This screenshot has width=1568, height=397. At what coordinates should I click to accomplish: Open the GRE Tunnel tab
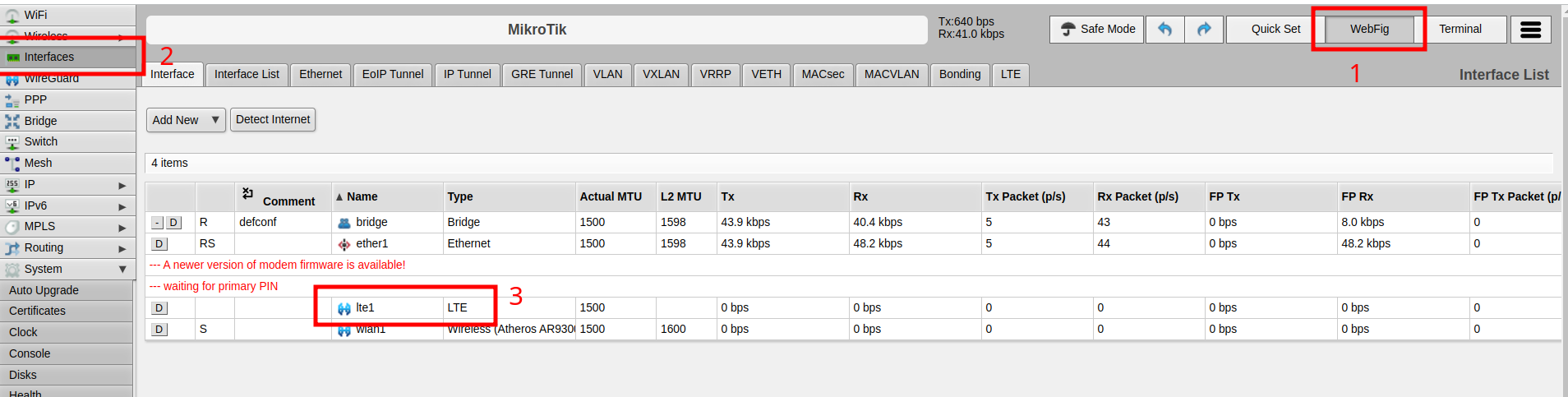click(x=542, y=75)
